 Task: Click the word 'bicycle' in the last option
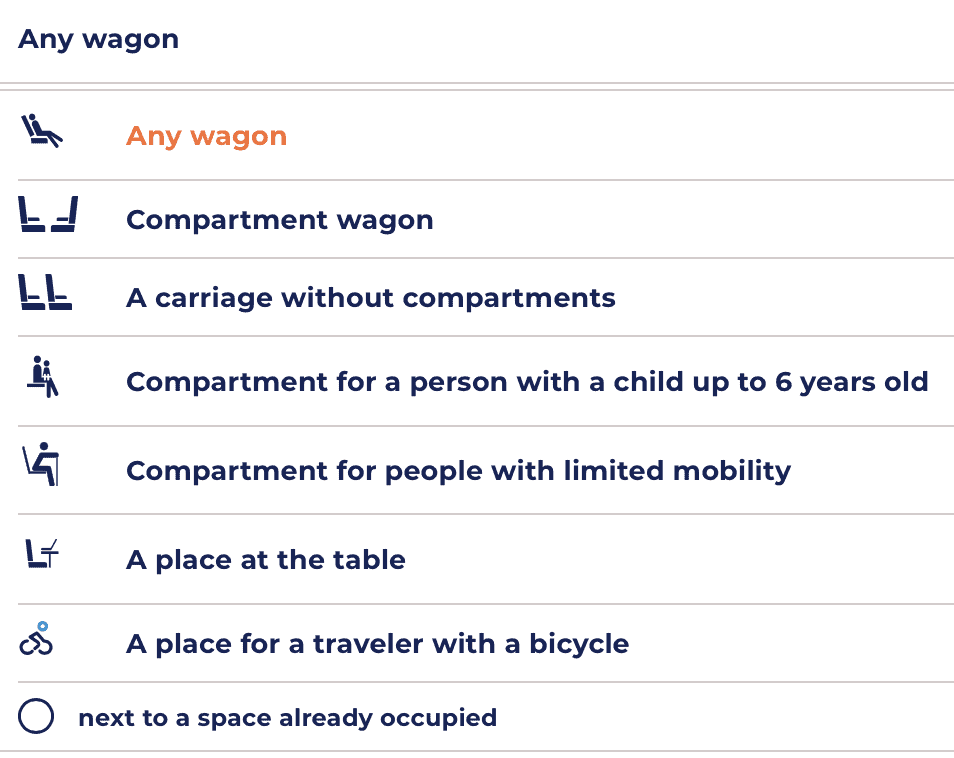578,643
